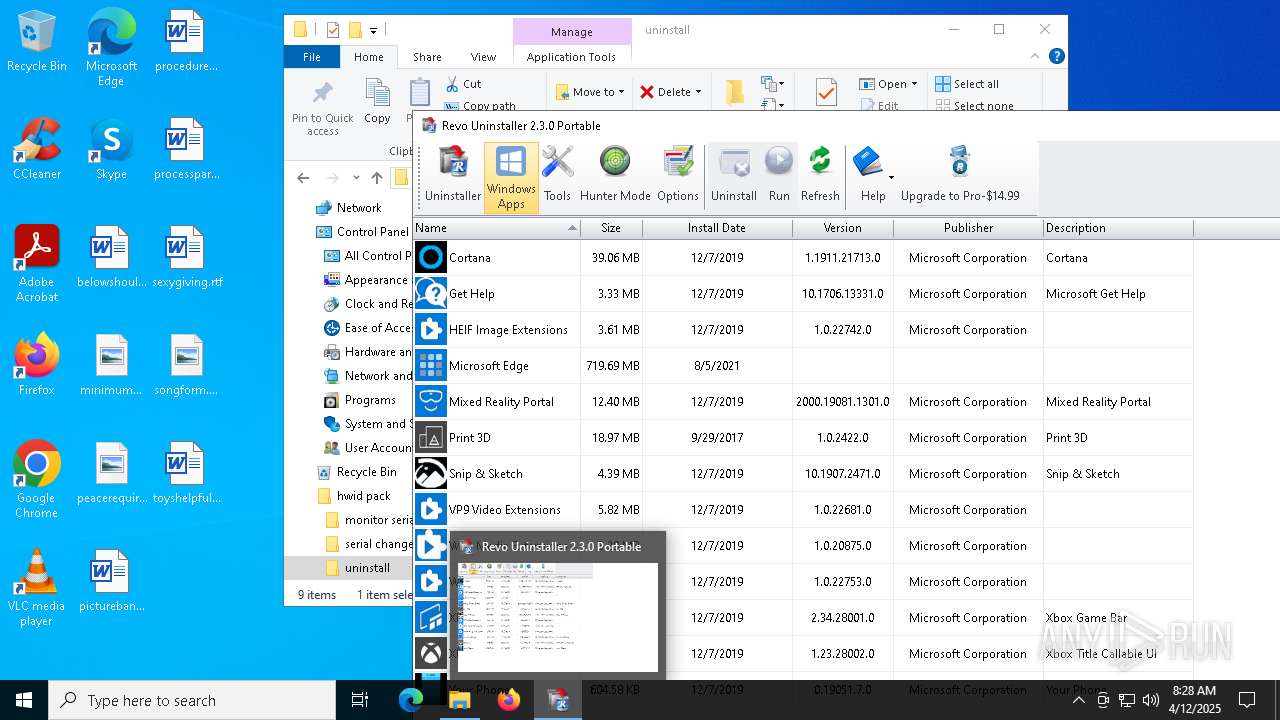Sort apps by Publisher column header
This screenshot has width=1280, height=720.
(968, 228)
